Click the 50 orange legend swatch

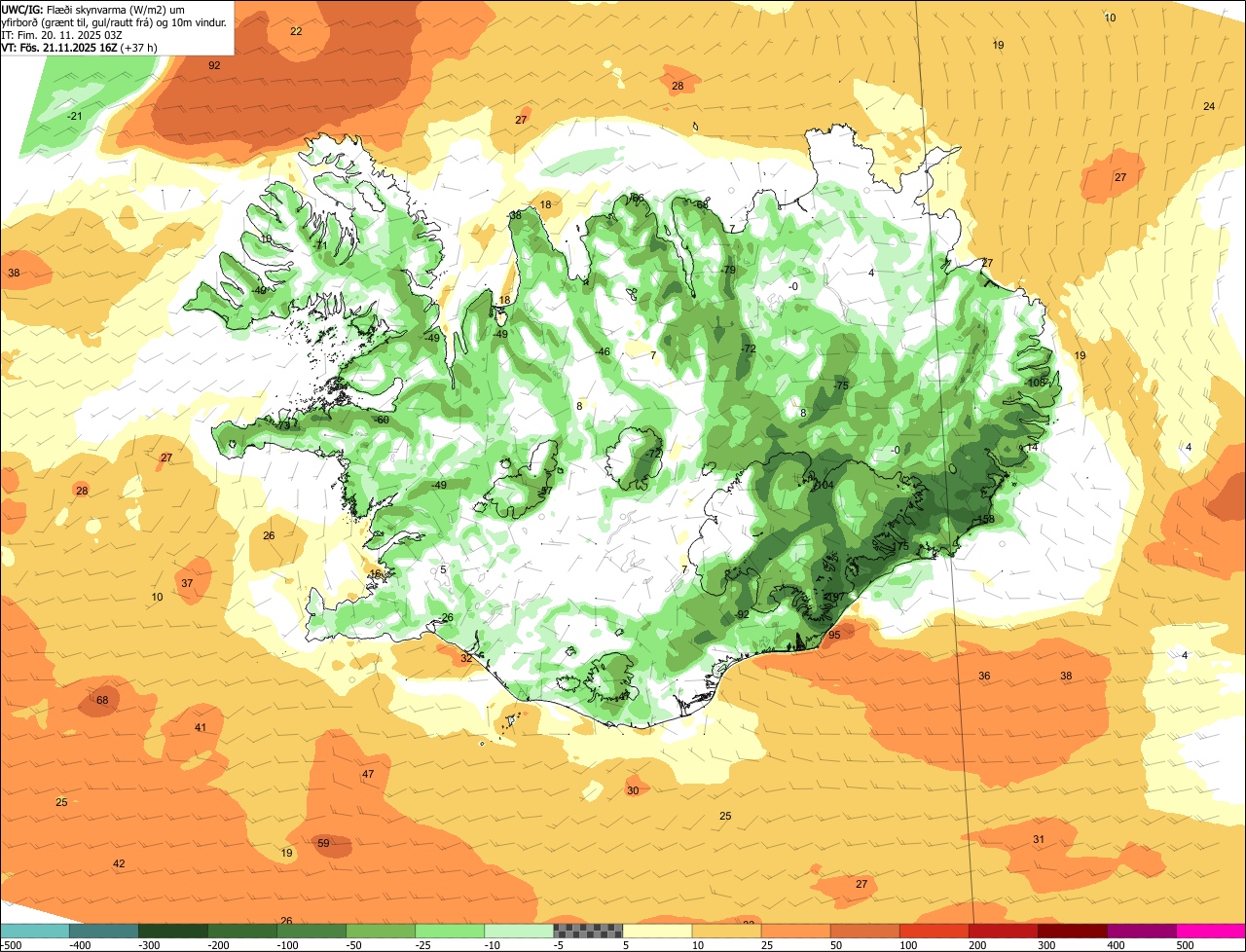click(864, 931)
